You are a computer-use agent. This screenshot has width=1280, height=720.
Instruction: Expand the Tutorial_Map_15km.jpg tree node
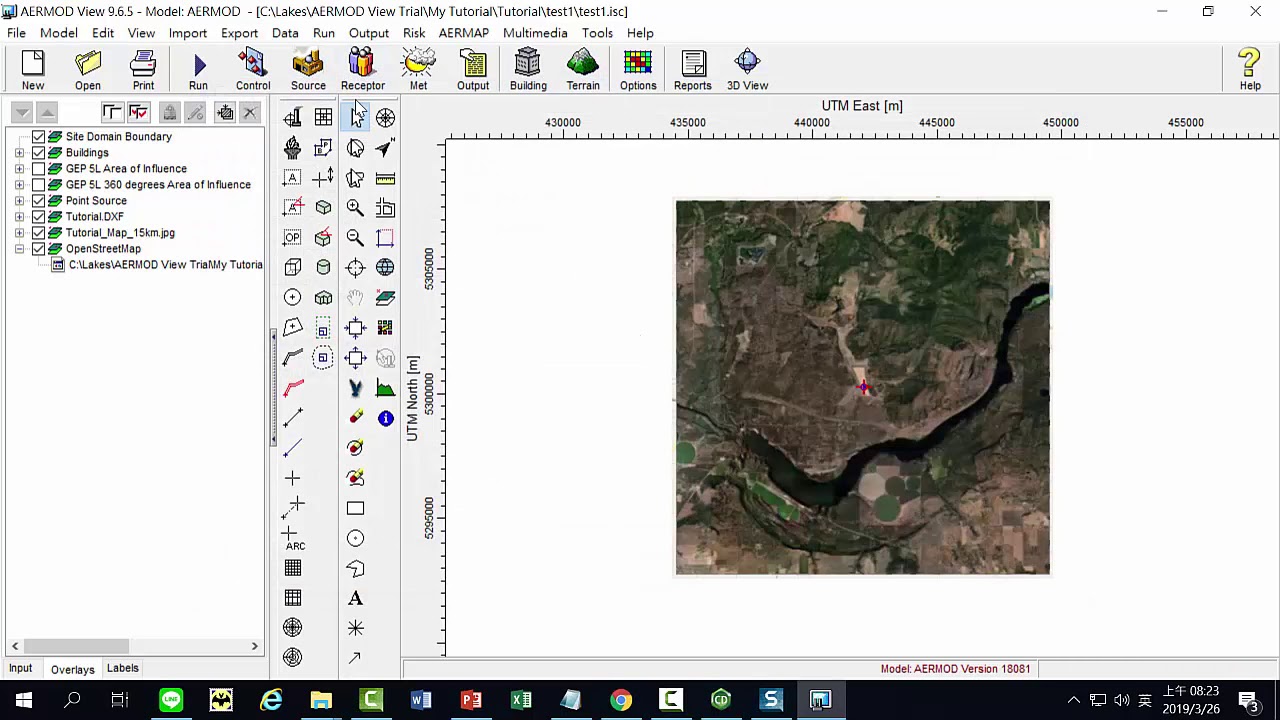point(19,233)
